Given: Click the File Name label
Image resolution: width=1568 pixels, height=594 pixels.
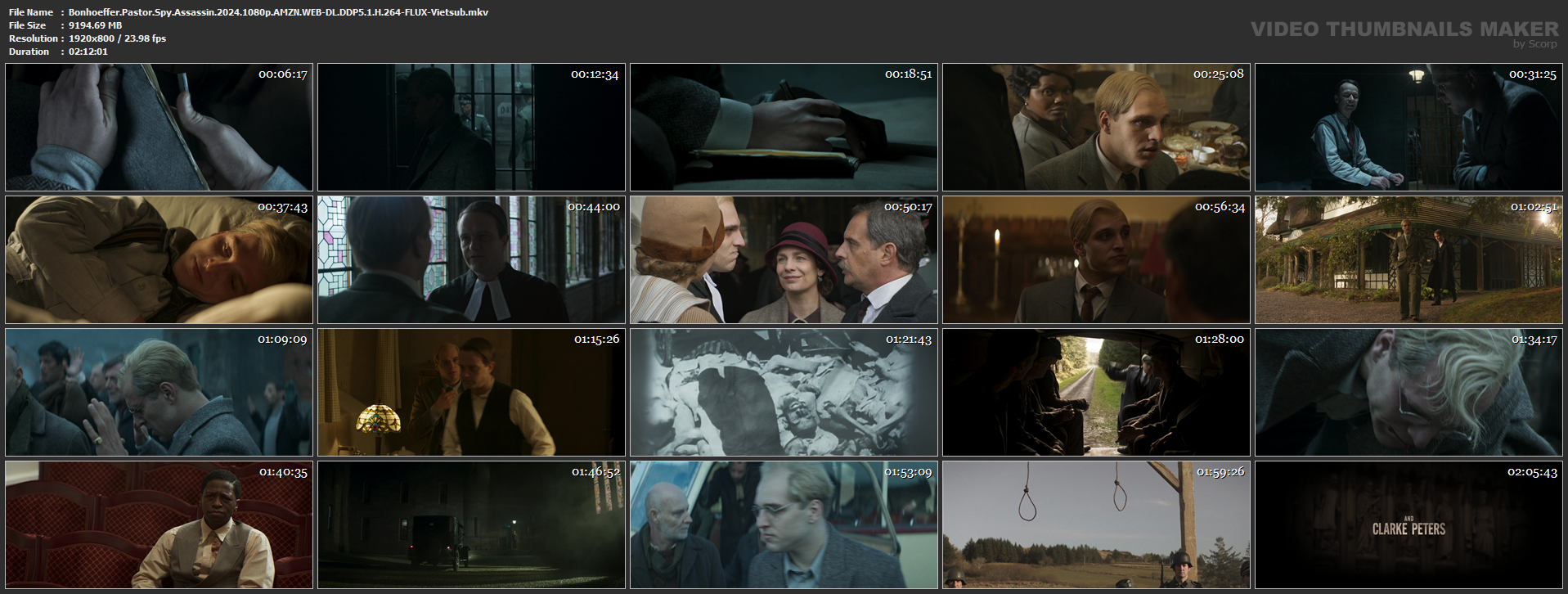Looking at the screenshot, I should point(31,12).
